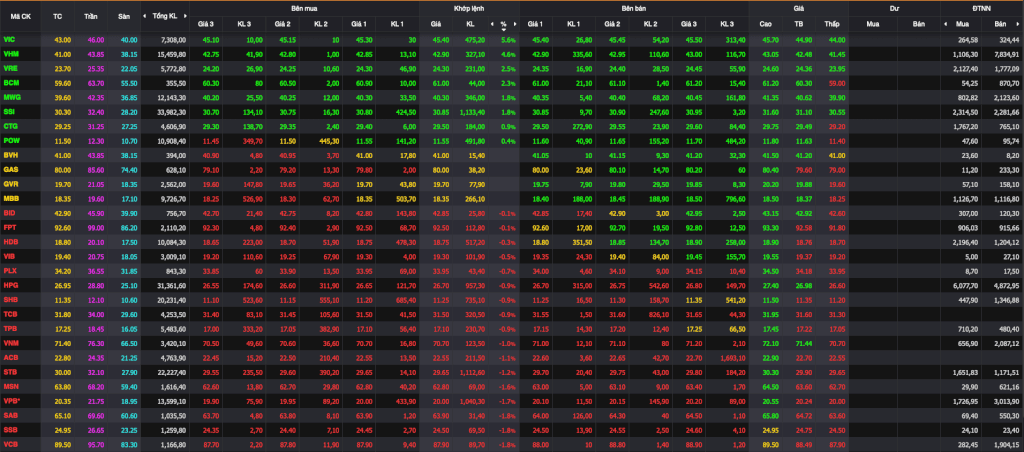Click the Thấp low price column header
The image size is (1024, 452).
(x=831, y=24)
